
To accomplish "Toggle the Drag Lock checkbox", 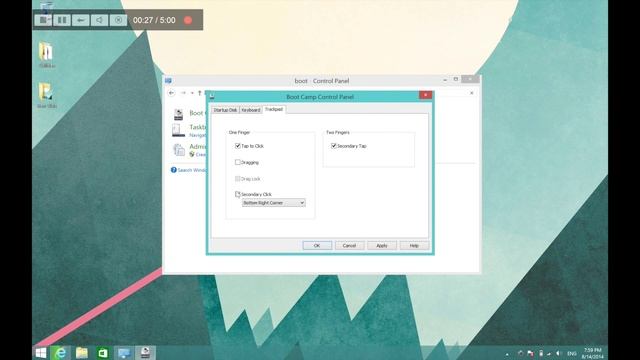I will [238, 179].
